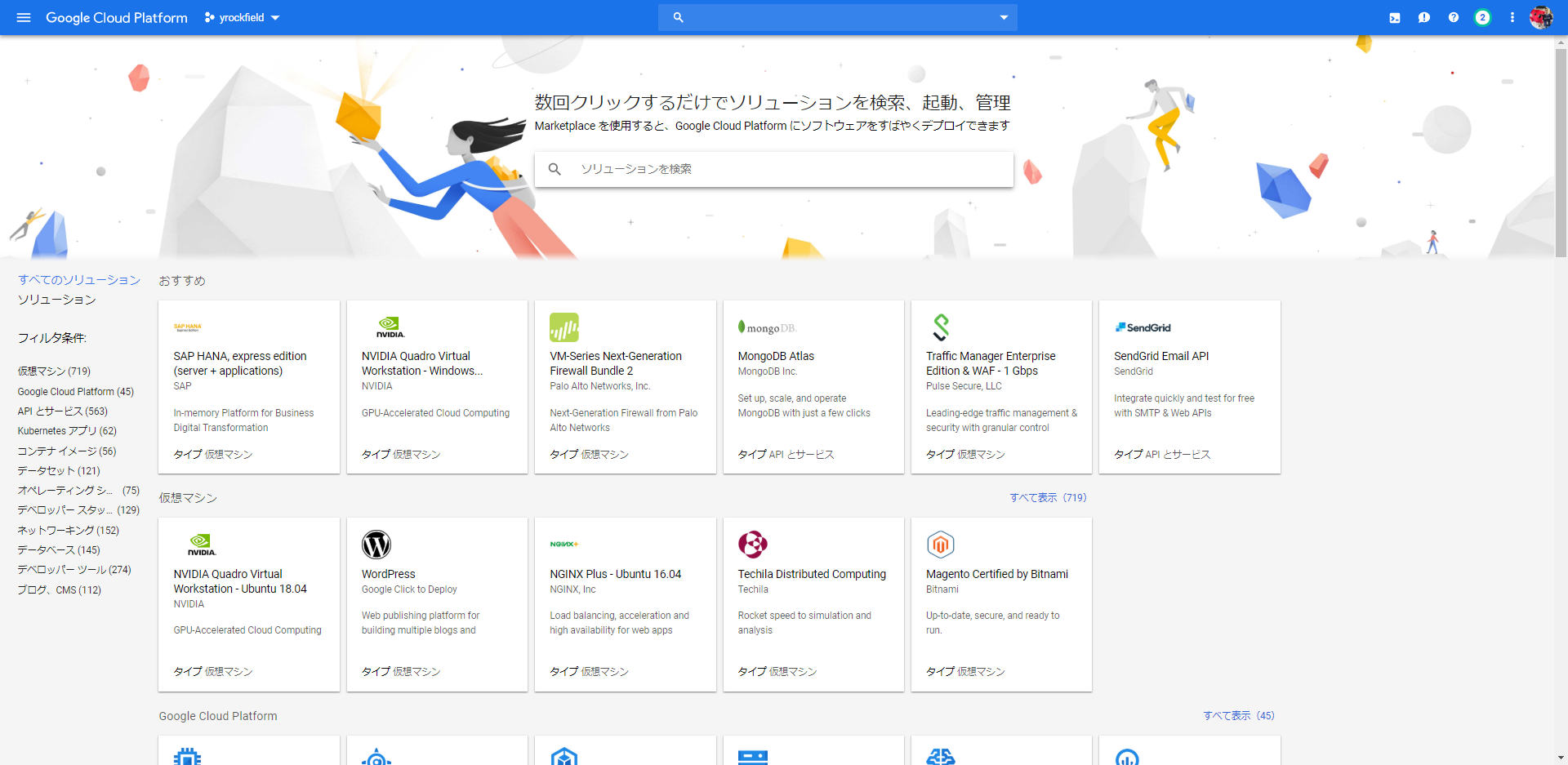Click the Pulse Secure Traffic Manager icon
This screenshot has width=1568, height=765.
pyautogui.click(x=941, y=327)
